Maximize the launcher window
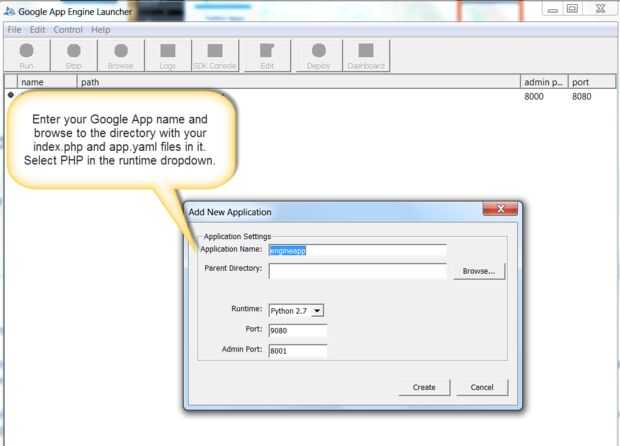Screen dimensions: 620x446 [x=572, y=9]
